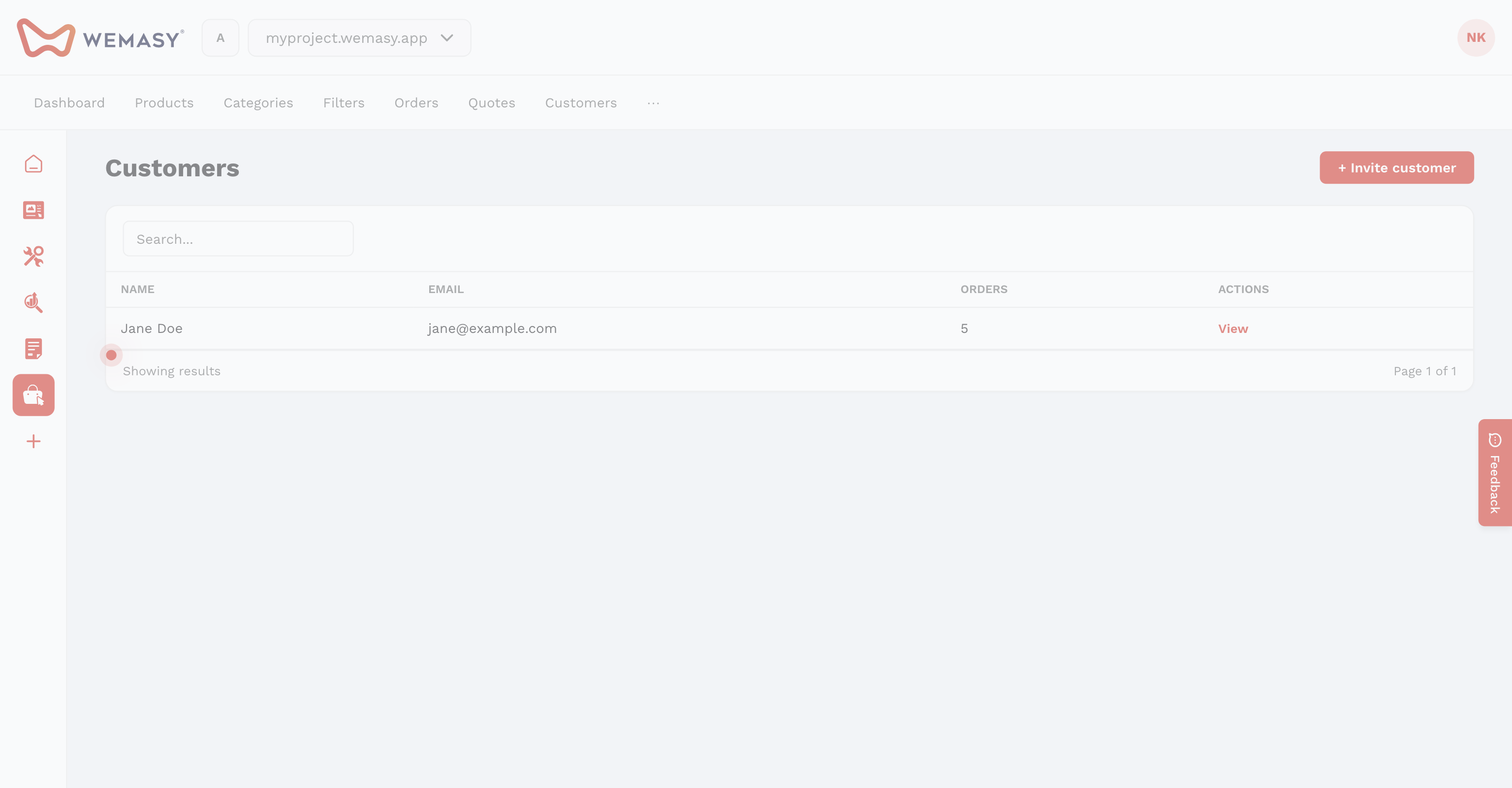The image size is (1512, 788).
Task: Click the jane@example.com email cell
Action: (492, 329)
